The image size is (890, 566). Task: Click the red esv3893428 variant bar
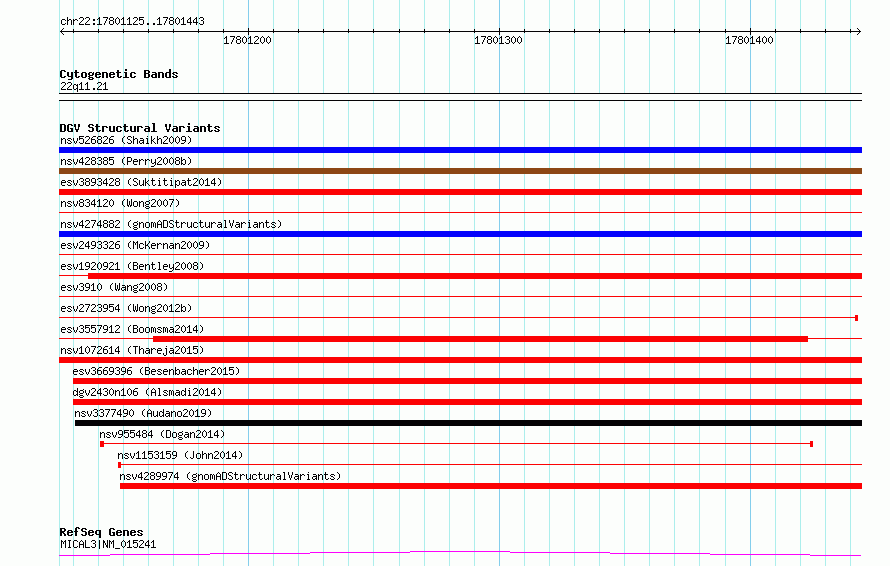click(460, 192)
